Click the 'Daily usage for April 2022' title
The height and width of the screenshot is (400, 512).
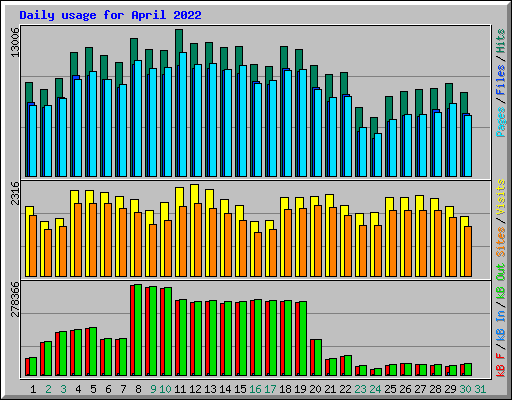coord(110,15)
